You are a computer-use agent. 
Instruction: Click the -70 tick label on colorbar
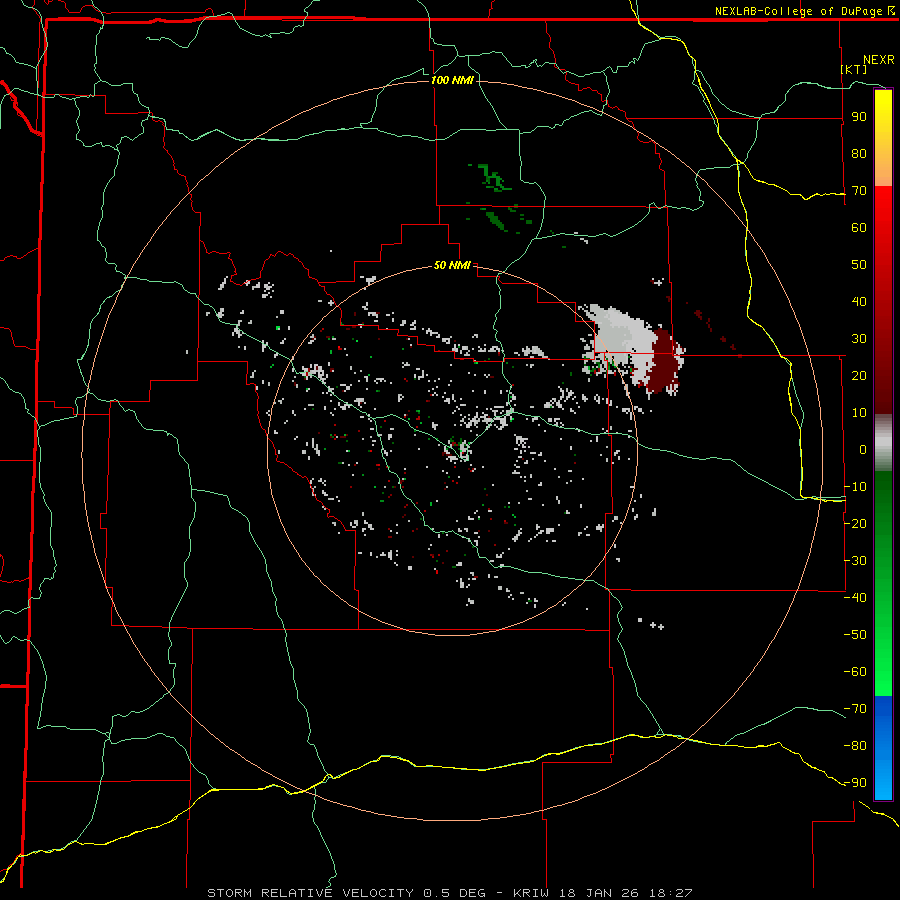(x=855, y=709)
